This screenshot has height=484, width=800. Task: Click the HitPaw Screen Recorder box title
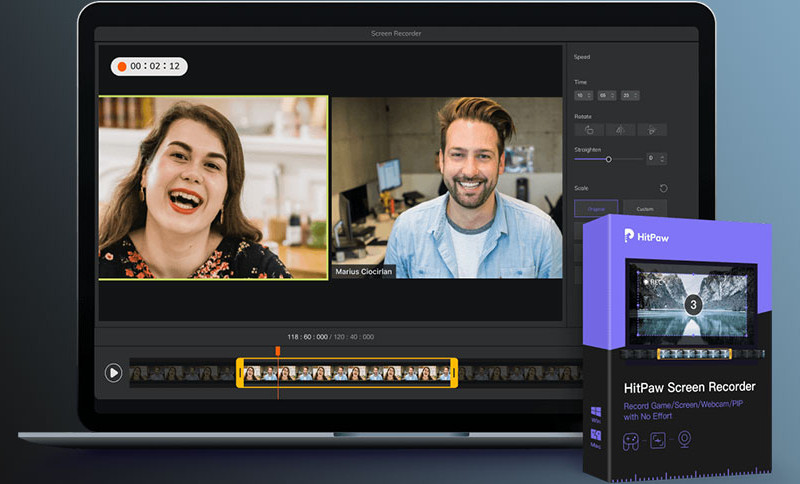(689, 387)
